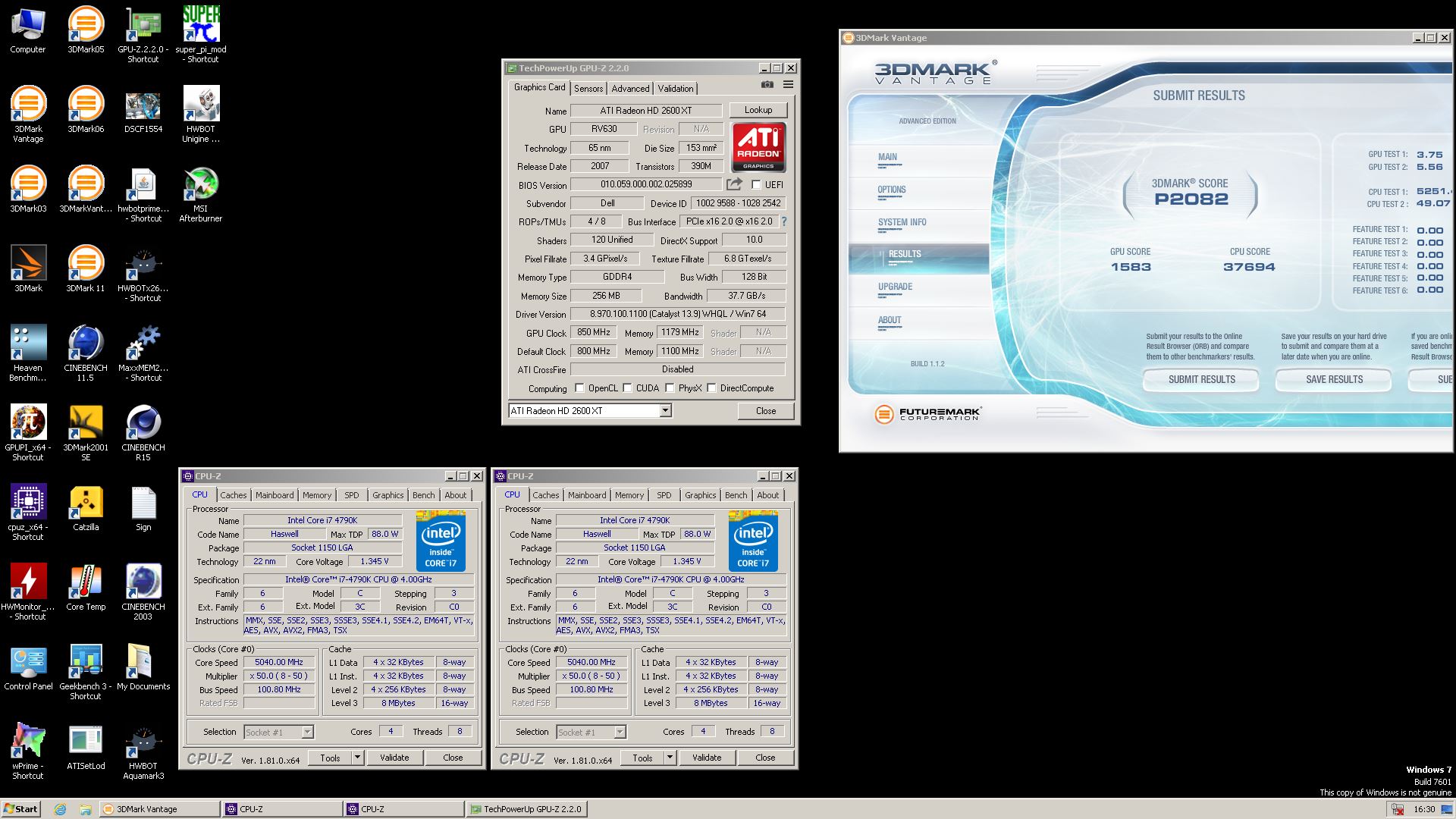Open HWBOTx265 shortcut icon
This screenshot has width=1456, height=819.
143,274
